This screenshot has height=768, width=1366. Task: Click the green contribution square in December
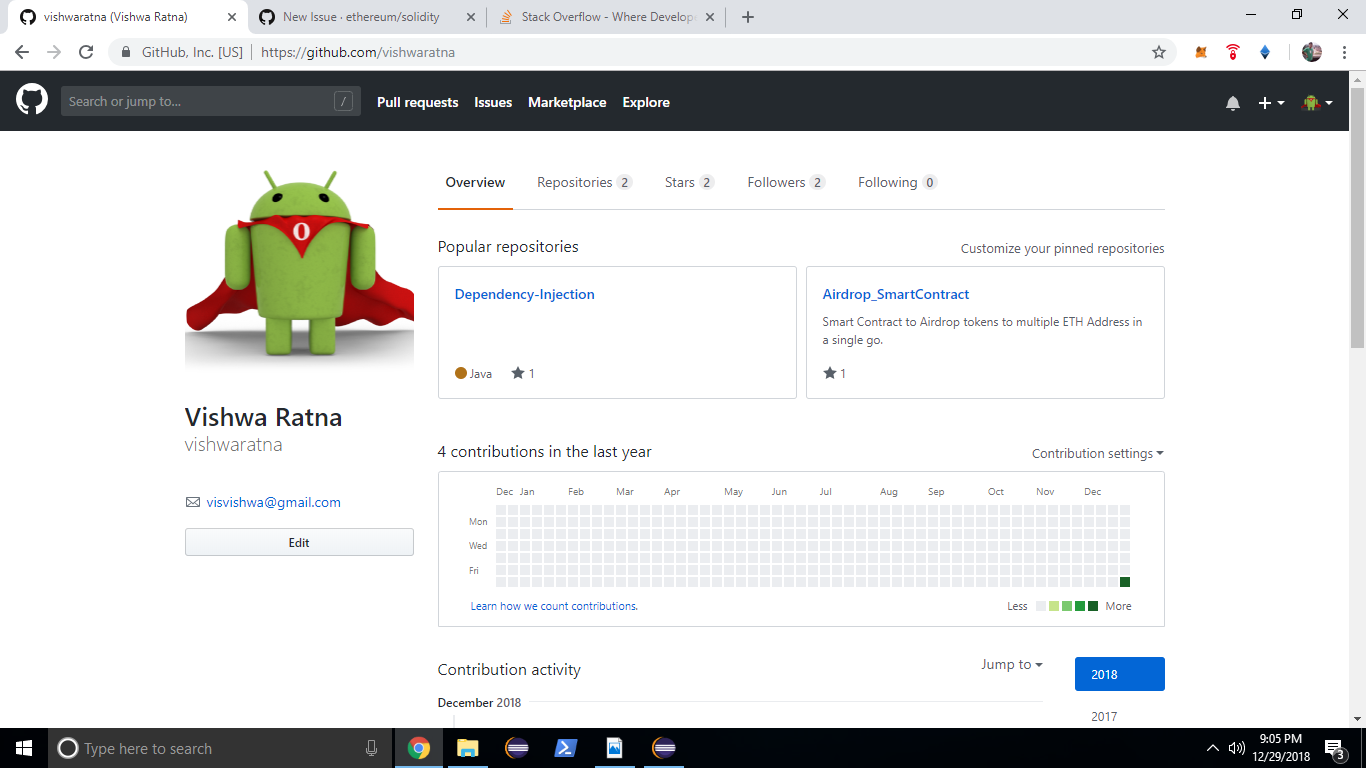1124,581
